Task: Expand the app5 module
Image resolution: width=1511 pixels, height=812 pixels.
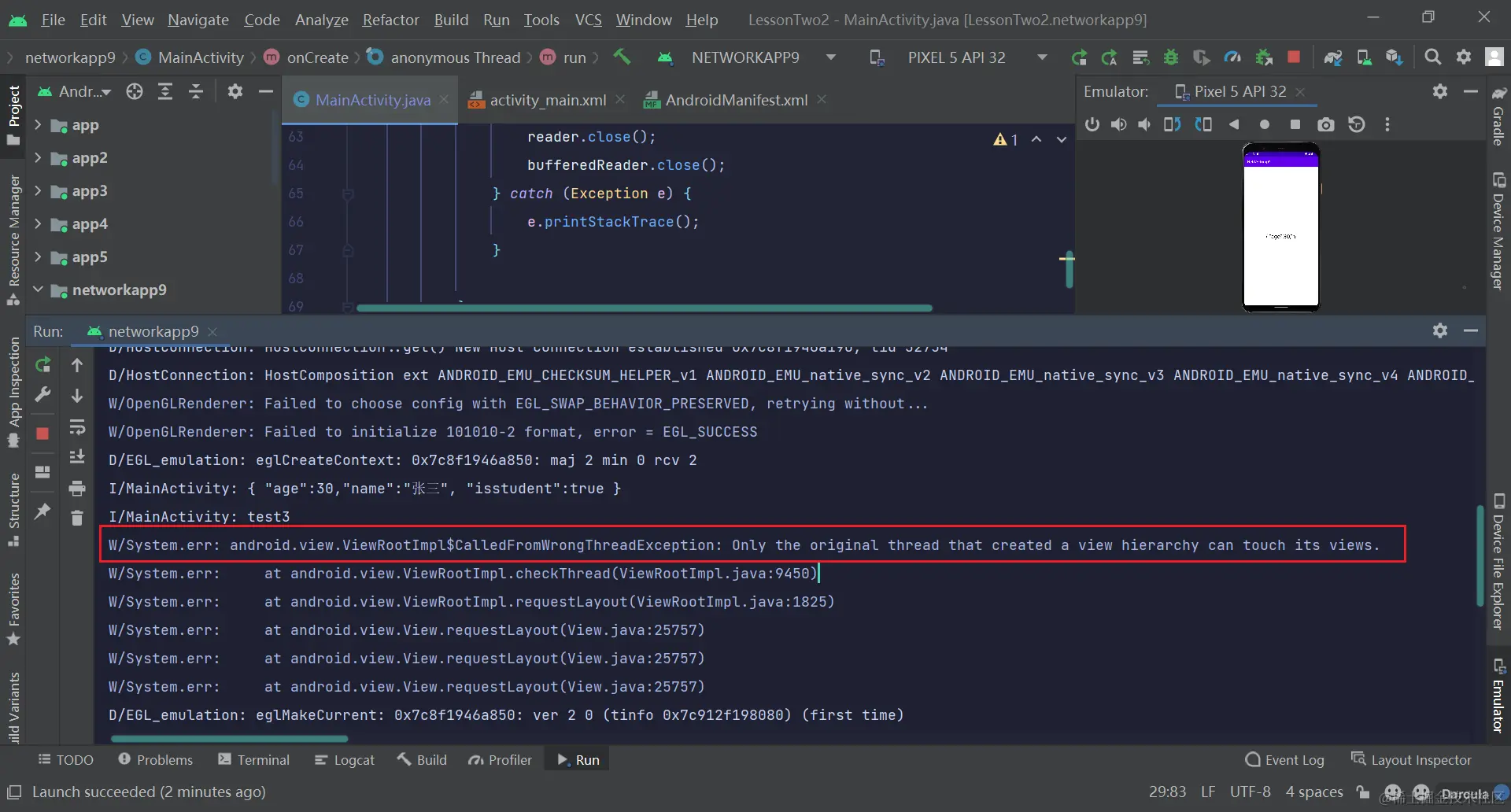Action: tap(38, 257)
